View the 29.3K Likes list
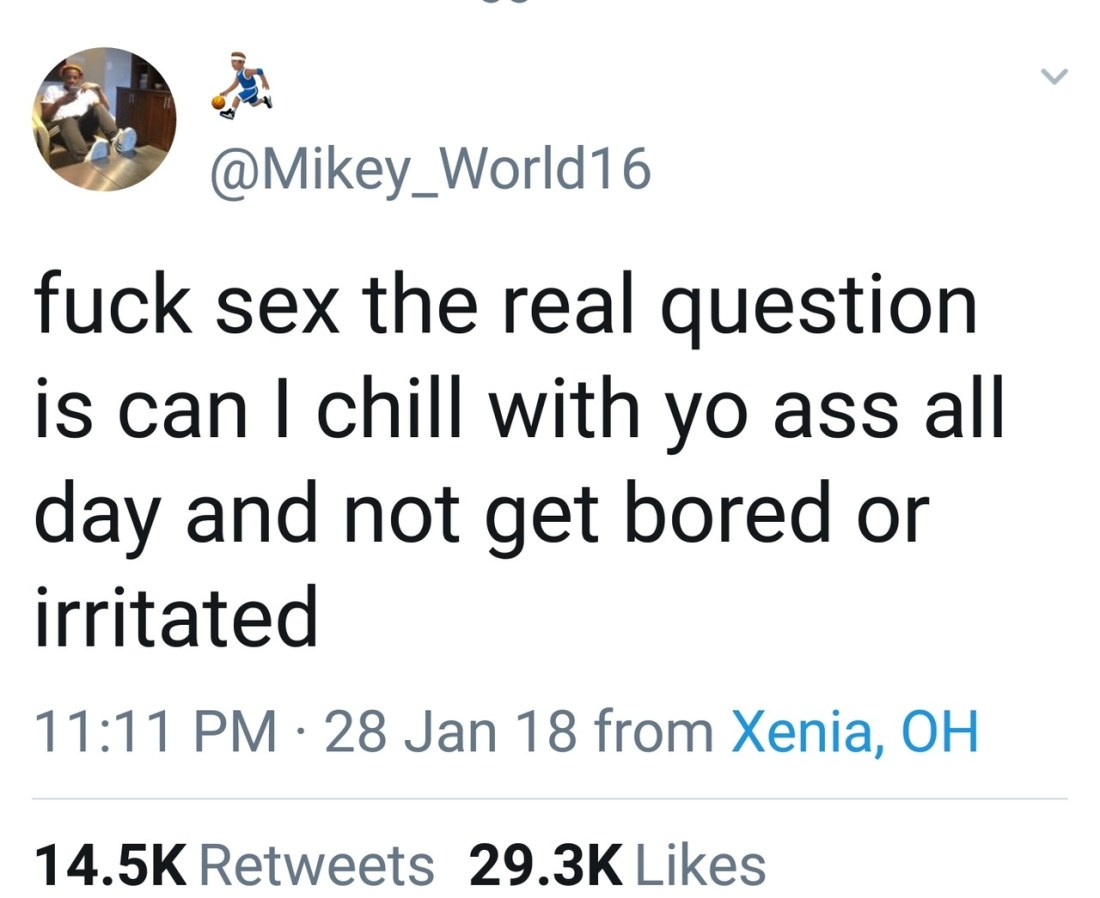 click(617, 864)
